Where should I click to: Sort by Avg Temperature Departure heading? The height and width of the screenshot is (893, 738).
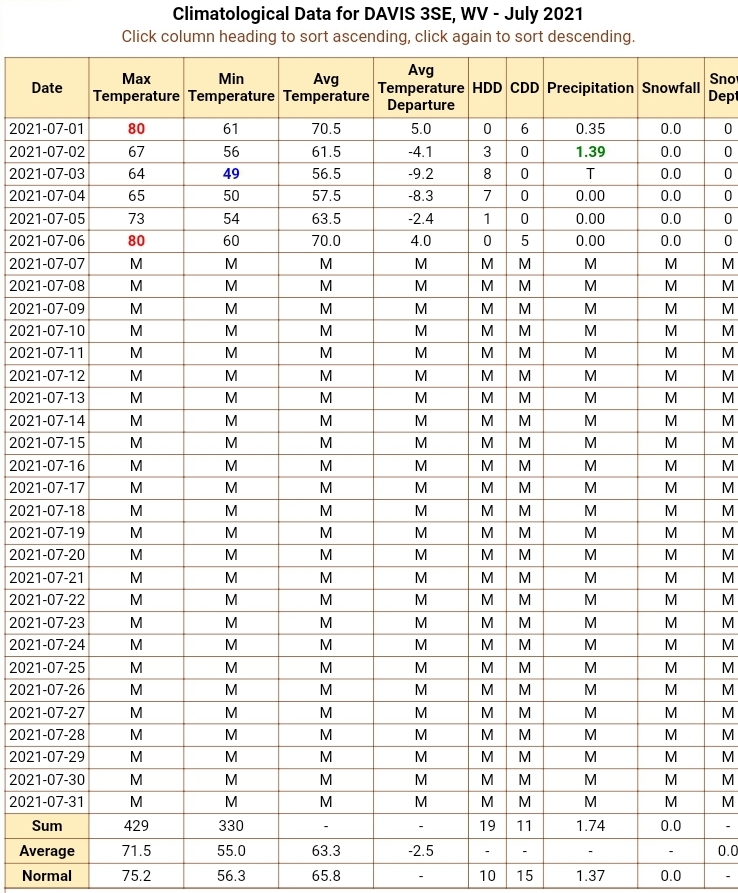point(421,88)
